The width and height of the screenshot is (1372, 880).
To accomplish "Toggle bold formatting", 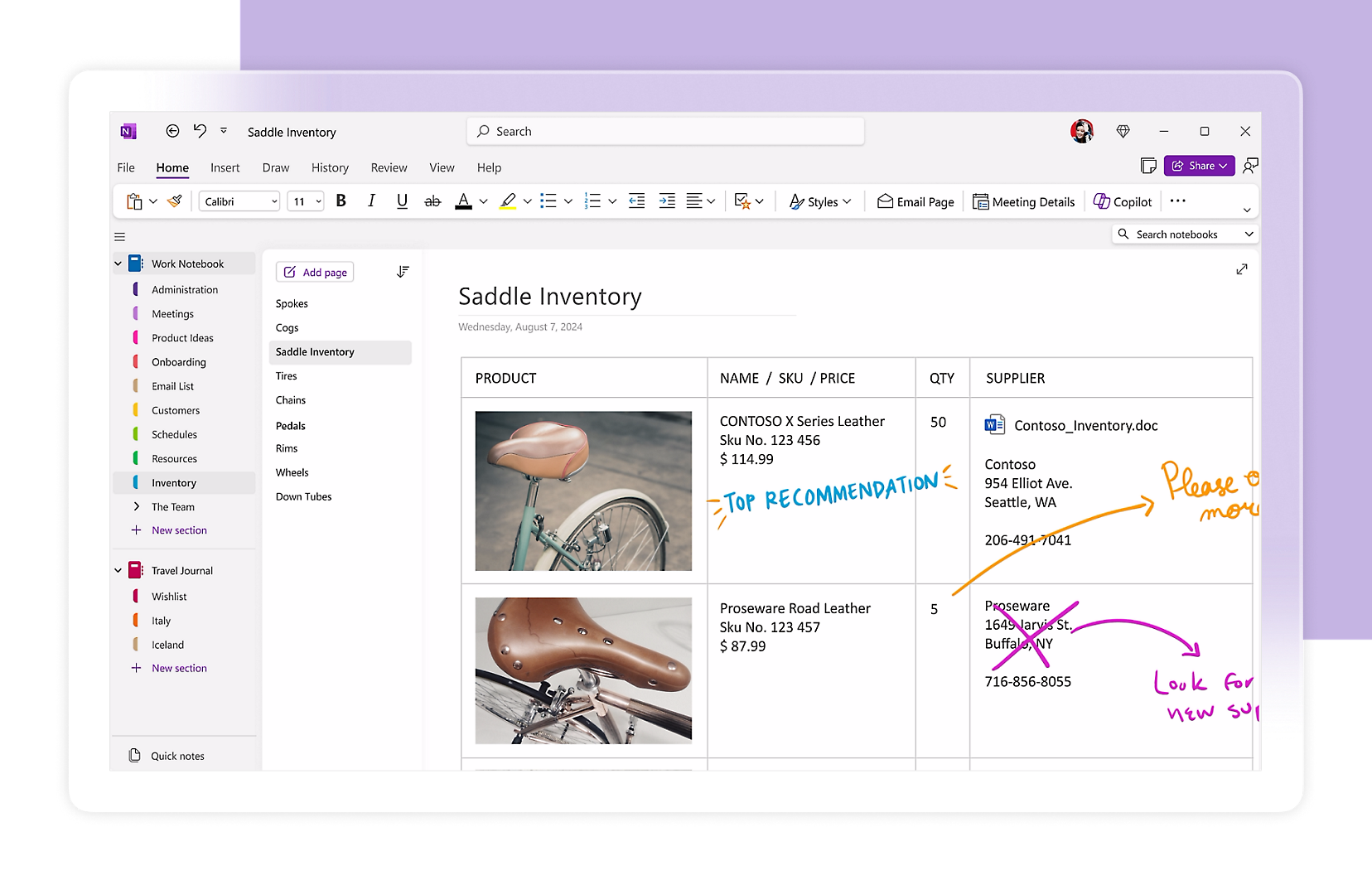I will (x=341, y=201).
